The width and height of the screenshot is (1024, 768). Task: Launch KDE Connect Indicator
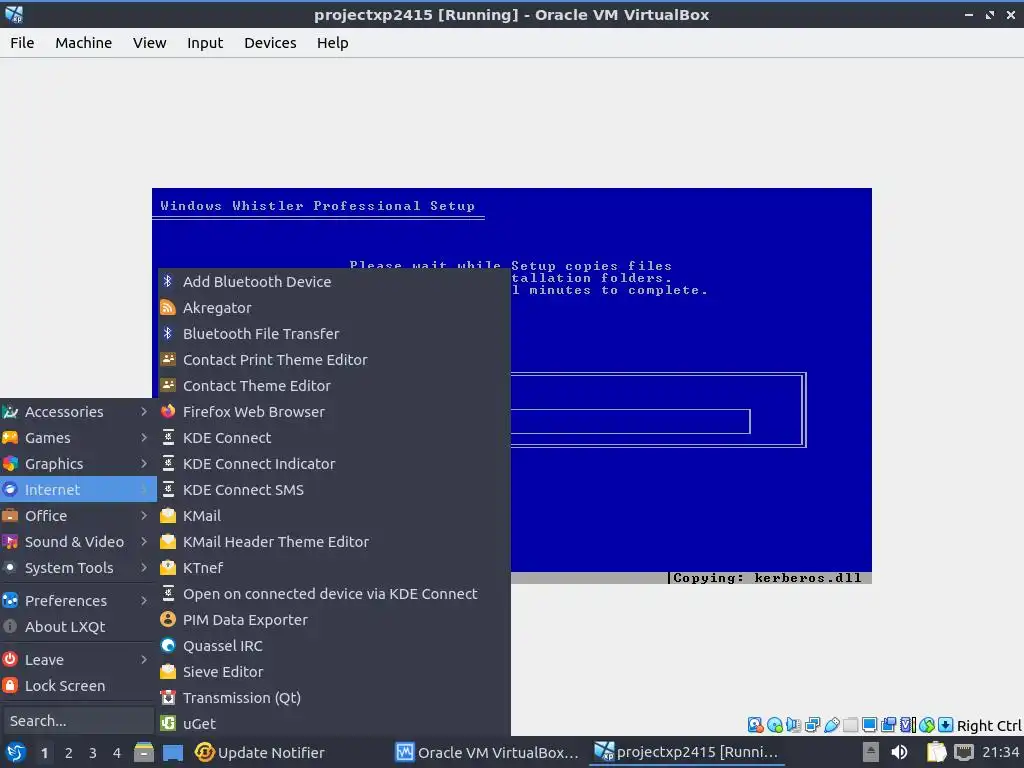point(334,464)
